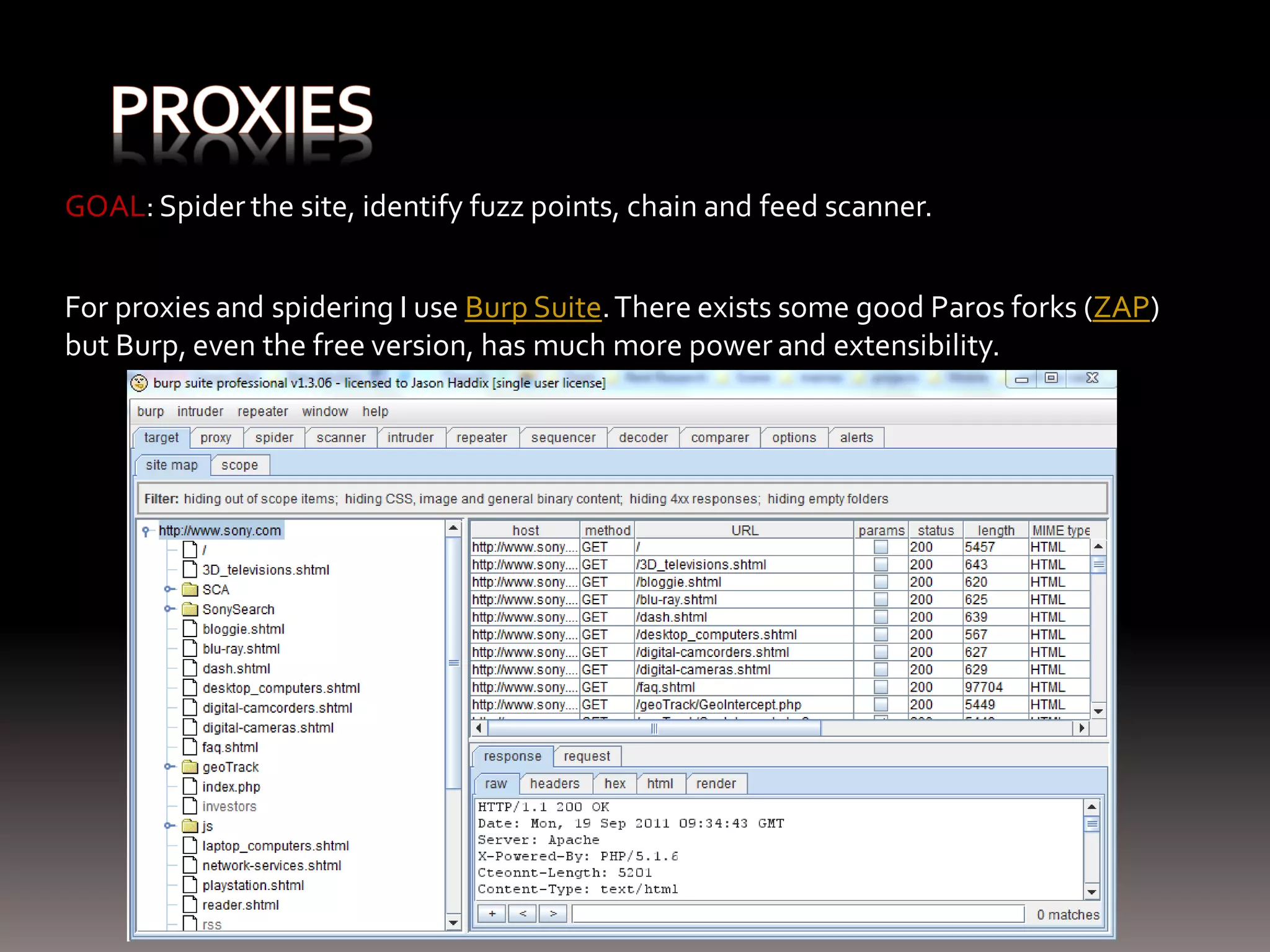Click the geoTrack folder icon
The image size is (1270, 952).
tap(190, 767)
